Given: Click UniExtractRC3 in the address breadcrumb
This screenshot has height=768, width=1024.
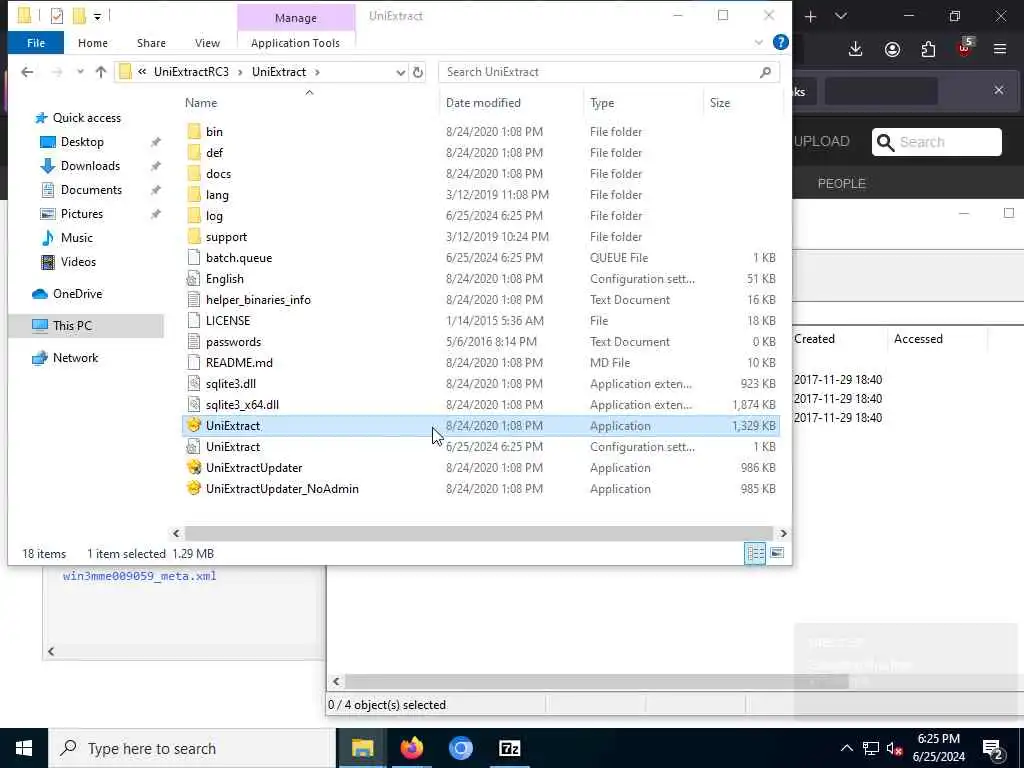Looking at the screenshot, I should 191,72.
